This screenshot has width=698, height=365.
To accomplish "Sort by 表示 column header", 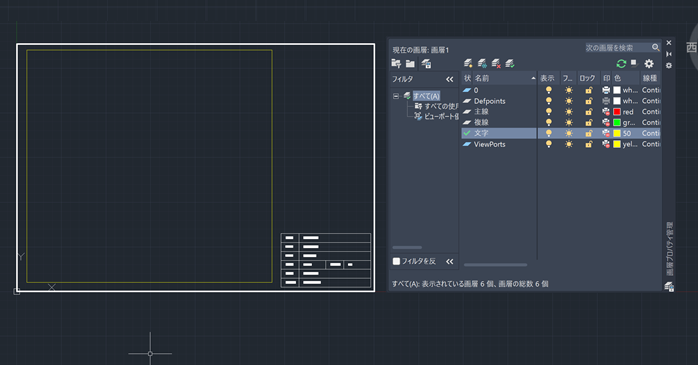I will [548, 78].
